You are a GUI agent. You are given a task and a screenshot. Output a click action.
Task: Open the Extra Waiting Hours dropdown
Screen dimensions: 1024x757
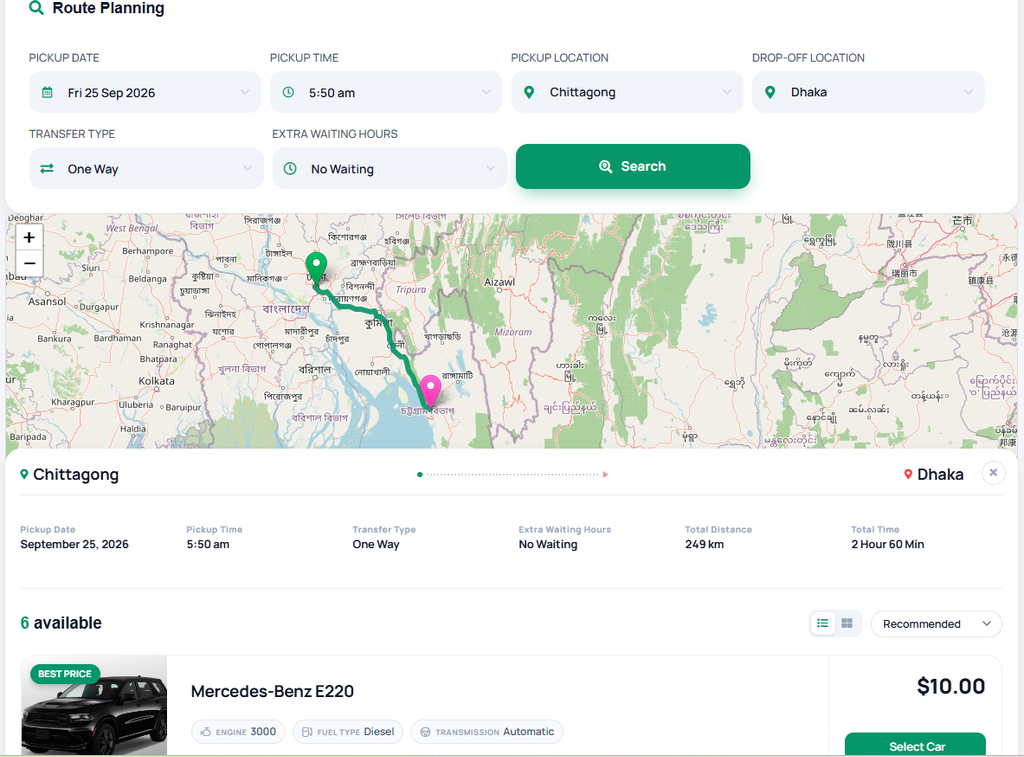pyautogui.click(x=389, y=169)
